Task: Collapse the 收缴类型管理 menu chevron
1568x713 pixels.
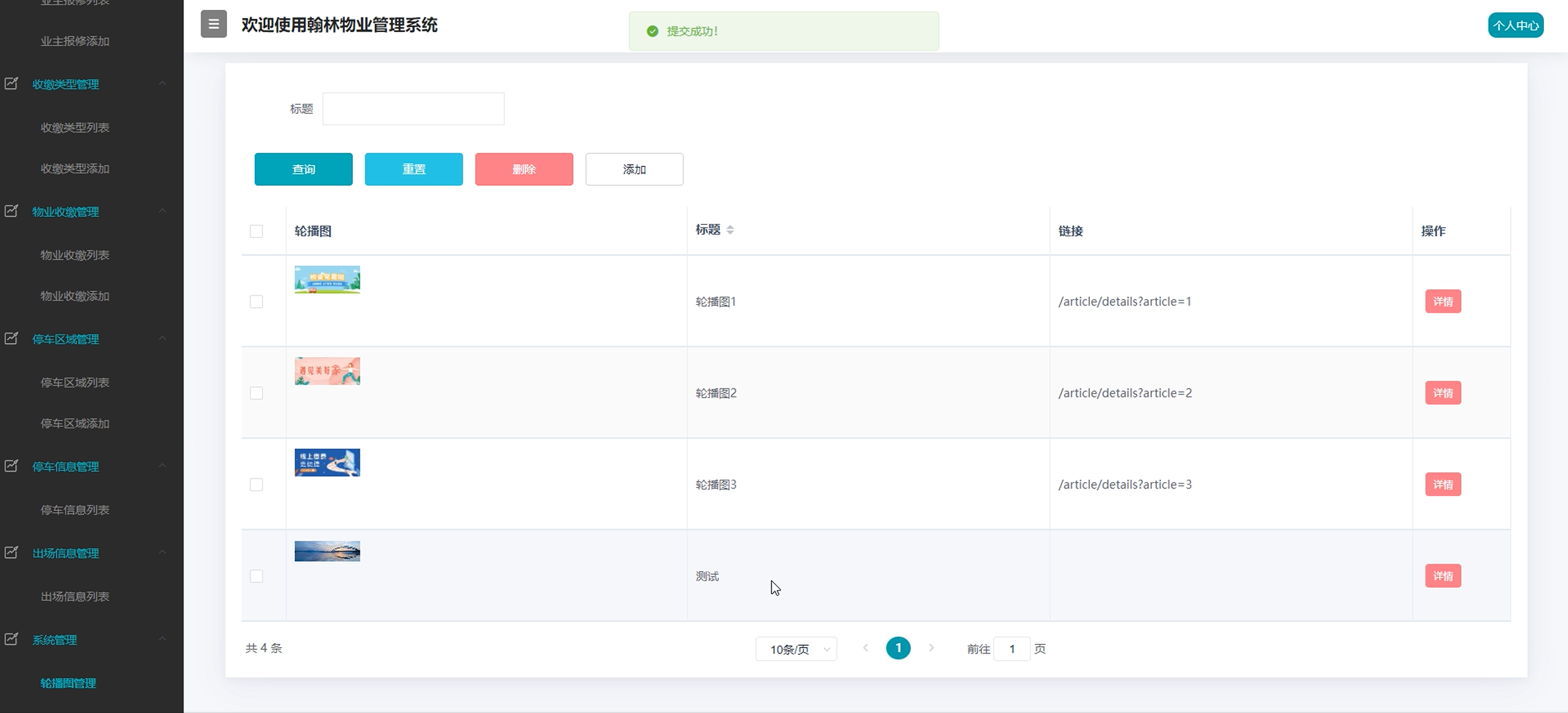Action: (x=162, y=83)
